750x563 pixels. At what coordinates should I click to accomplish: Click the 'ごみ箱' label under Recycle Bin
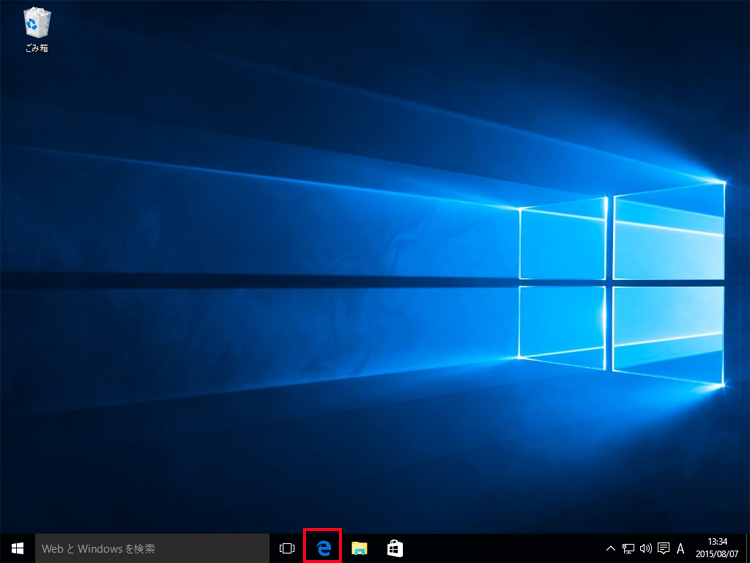tap(37, 48)
